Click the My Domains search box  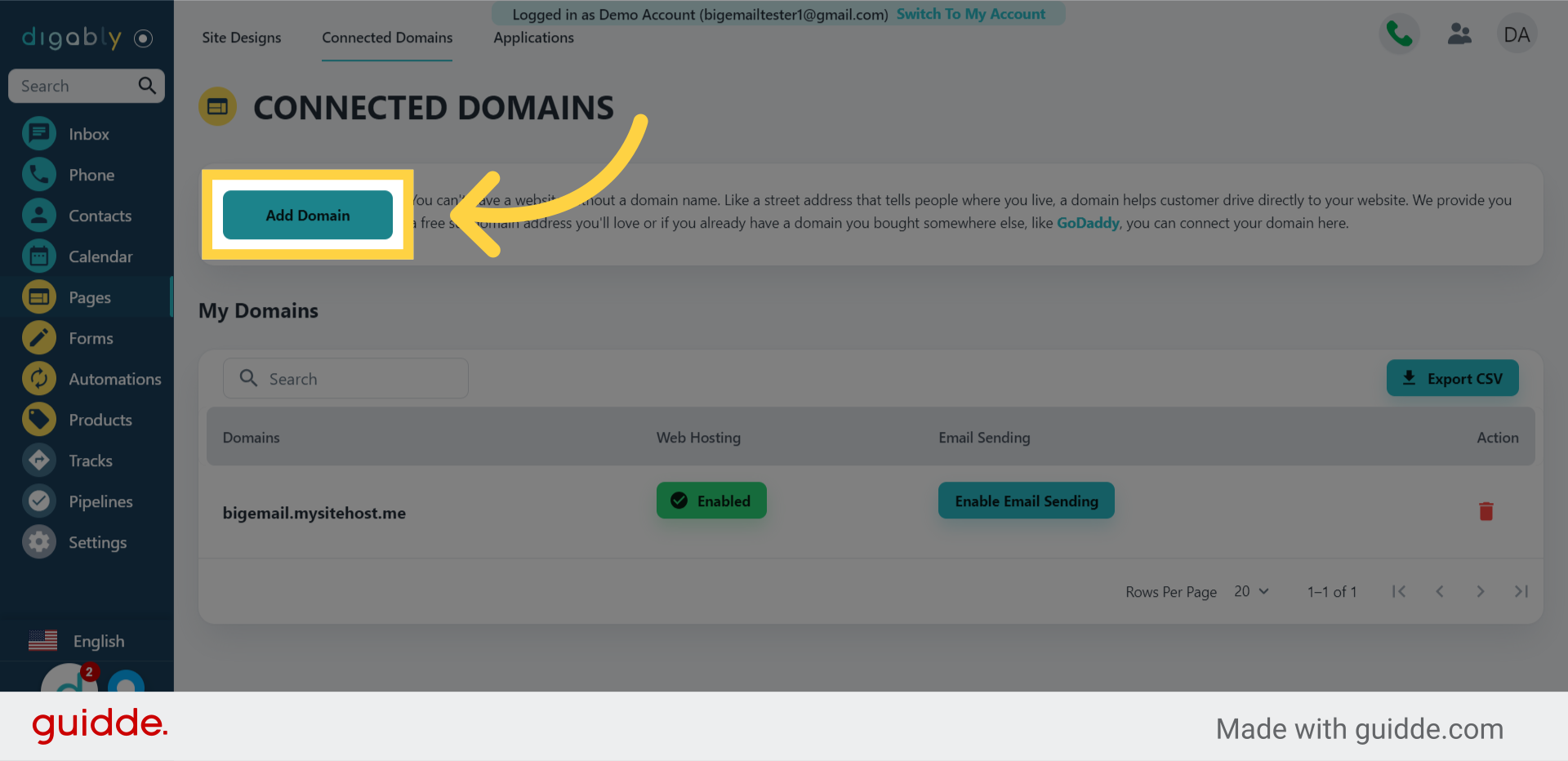(x=345, y=378)
